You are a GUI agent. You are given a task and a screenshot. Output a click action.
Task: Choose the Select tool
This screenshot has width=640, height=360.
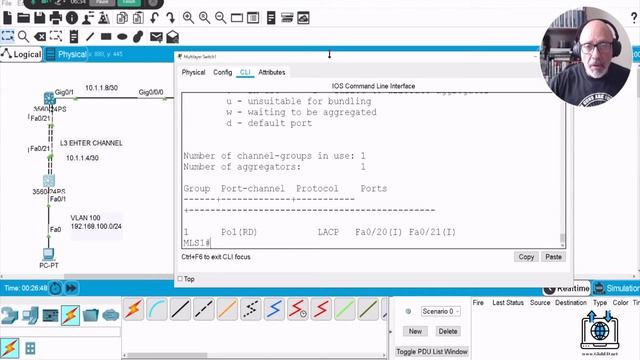click(x=7, y=37)
